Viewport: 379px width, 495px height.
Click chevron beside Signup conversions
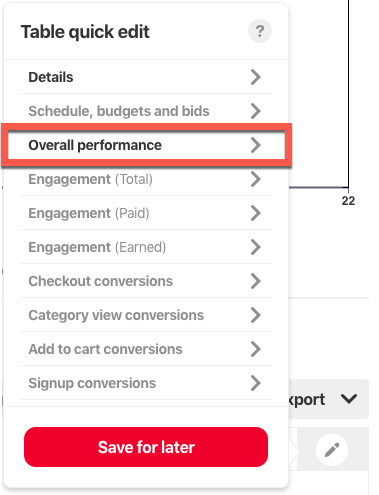pos(256,383)
